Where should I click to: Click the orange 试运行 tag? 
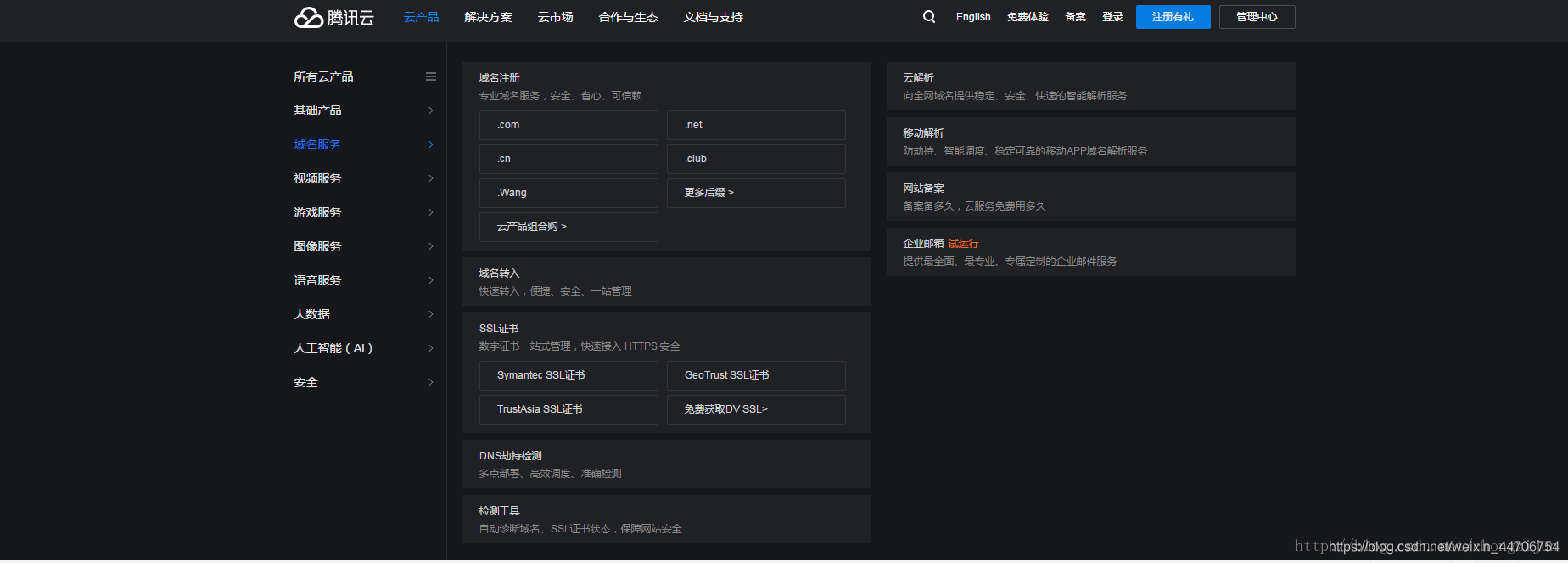[963, 244]
